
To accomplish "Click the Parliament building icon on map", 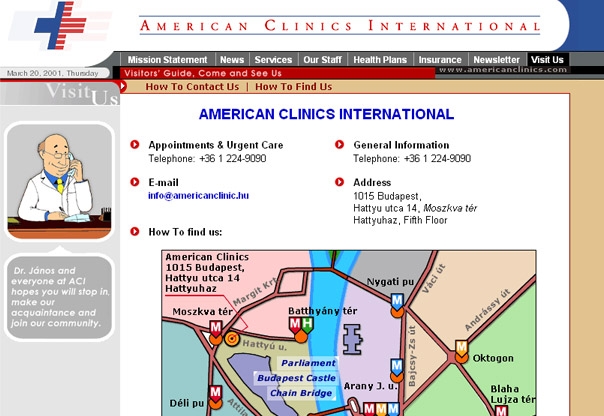I will tap(353, 339).
